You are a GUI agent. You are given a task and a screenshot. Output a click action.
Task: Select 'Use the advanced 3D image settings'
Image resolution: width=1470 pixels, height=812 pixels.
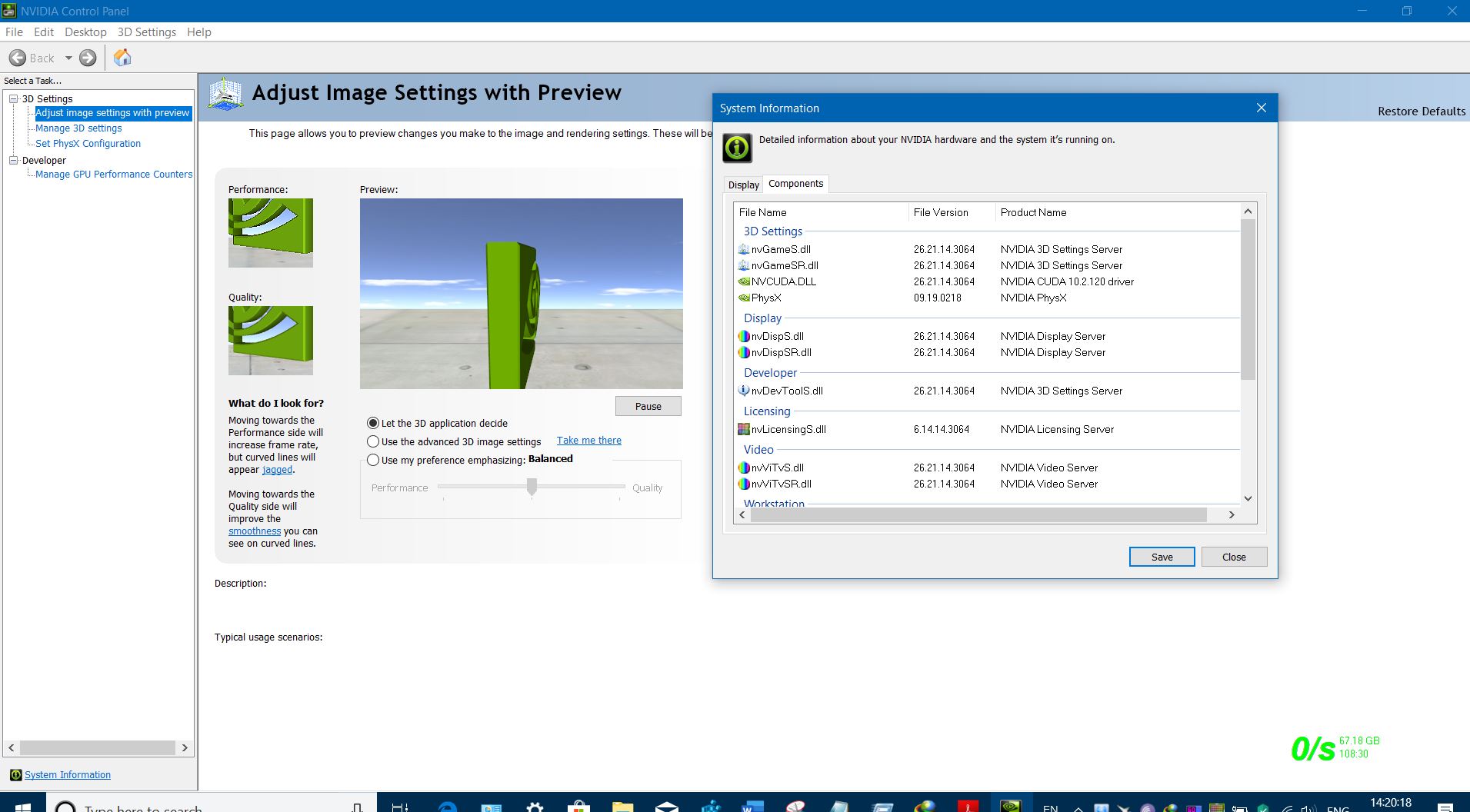(373, 441)
